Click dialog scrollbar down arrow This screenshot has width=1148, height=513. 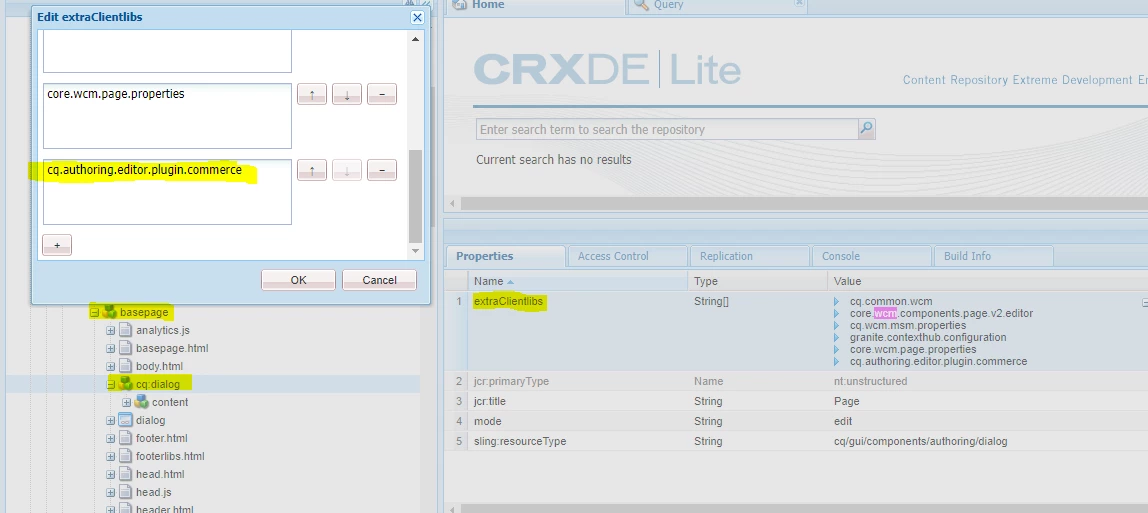click(x=415, y=251)
